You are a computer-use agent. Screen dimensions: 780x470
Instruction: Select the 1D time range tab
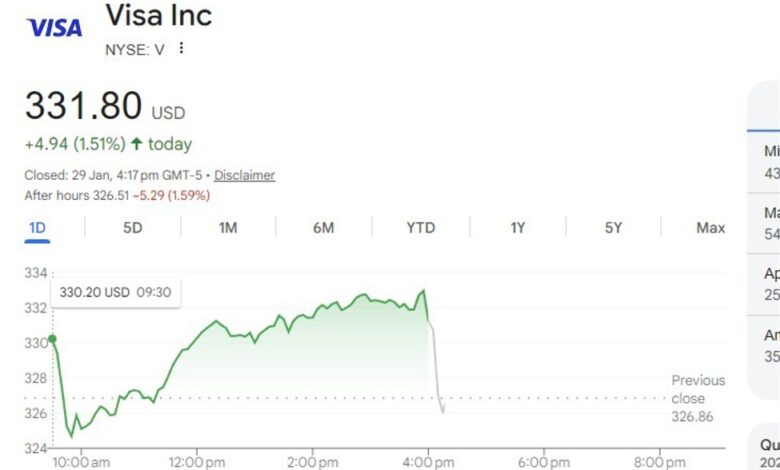tap(37, 228)
